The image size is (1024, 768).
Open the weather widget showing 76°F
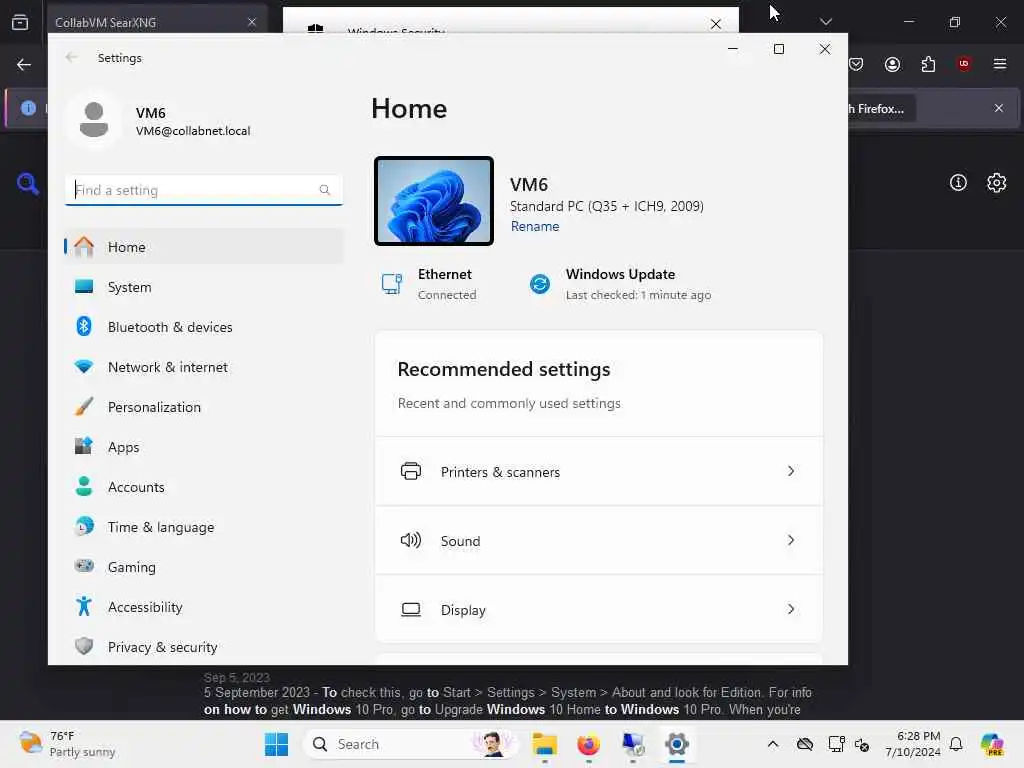pos(67,744)
